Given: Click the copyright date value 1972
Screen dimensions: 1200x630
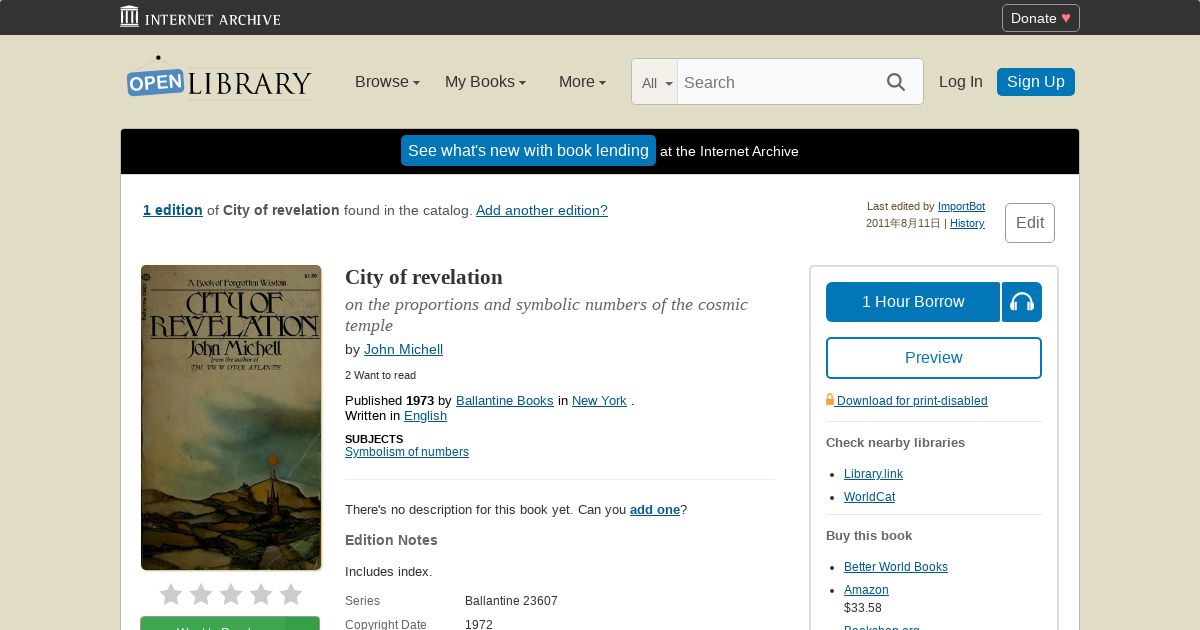Looking at the screenshot, I should click(x=479, y=624).
